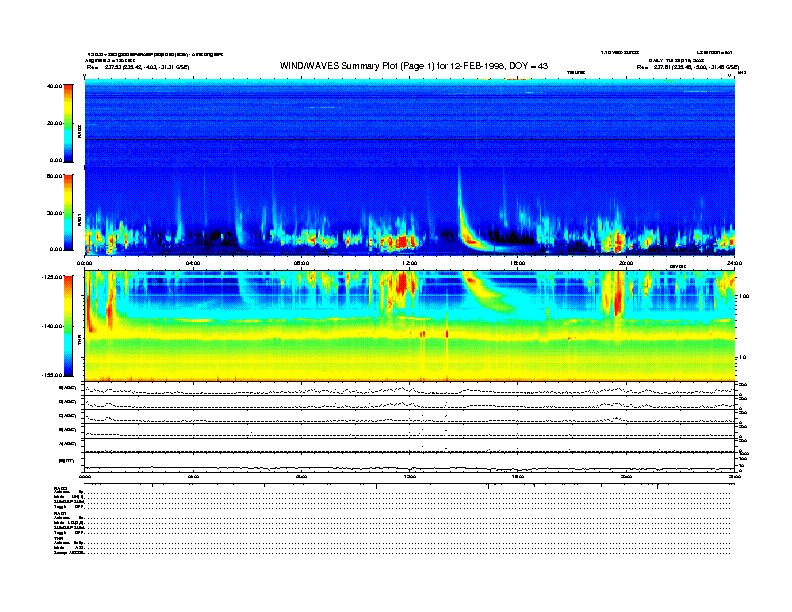
Task: Click the TNR color scale bar
Action: 69,324
